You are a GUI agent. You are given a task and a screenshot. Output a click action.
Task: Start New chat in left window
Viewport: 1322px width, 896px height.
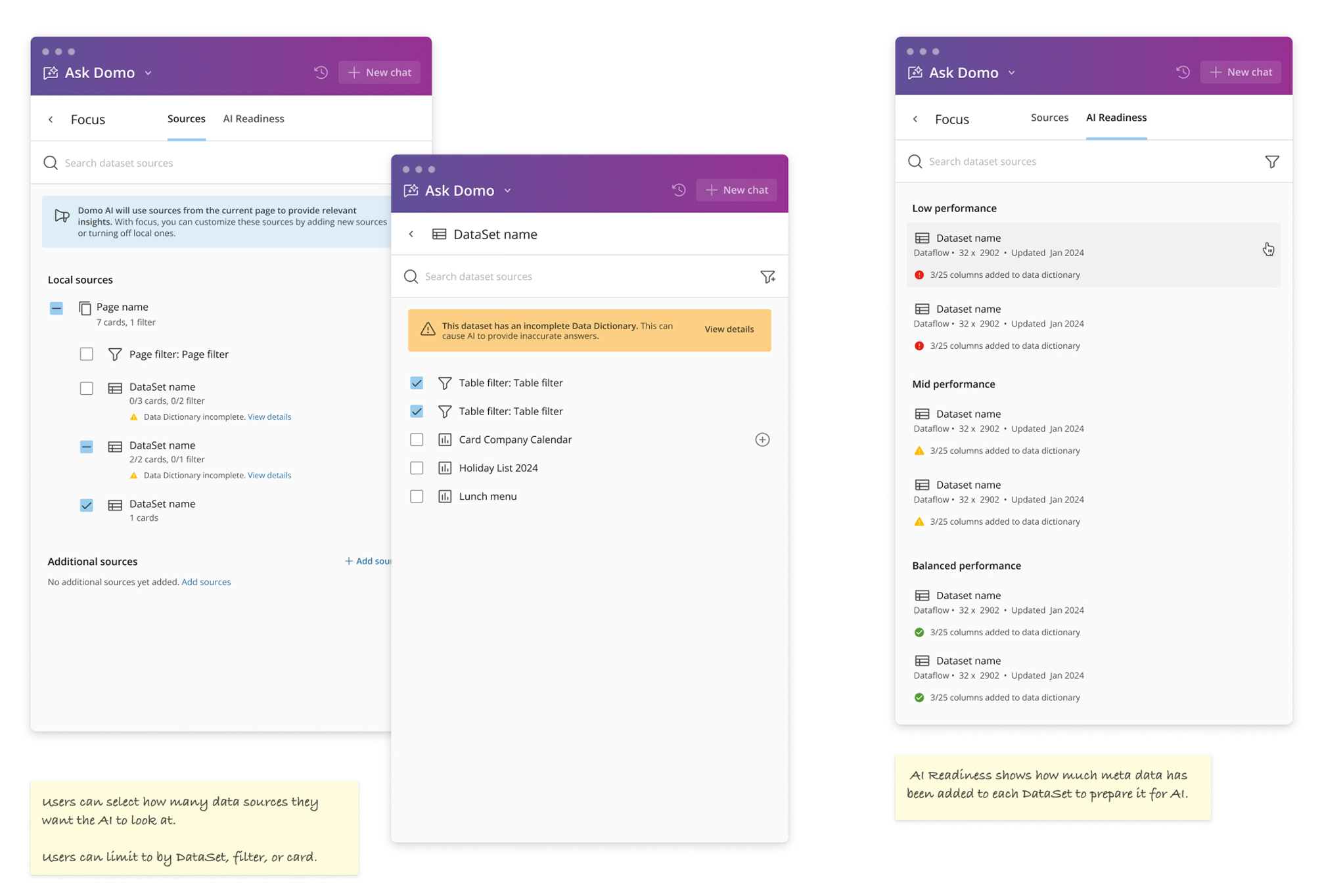(x=379, y=72)
